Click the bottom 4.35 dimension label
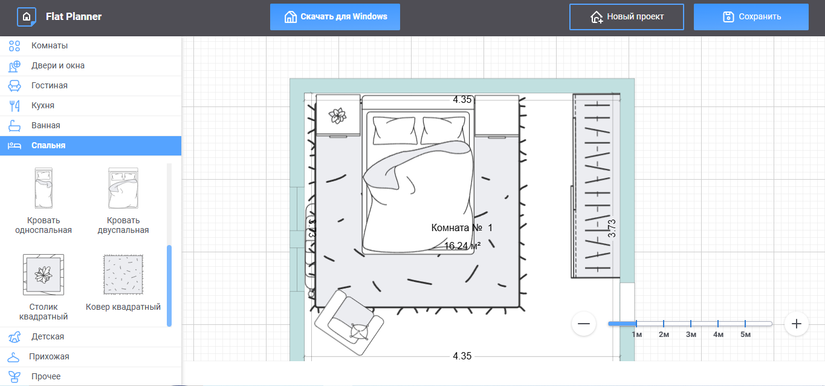825x386 pixels. [462, 356]
